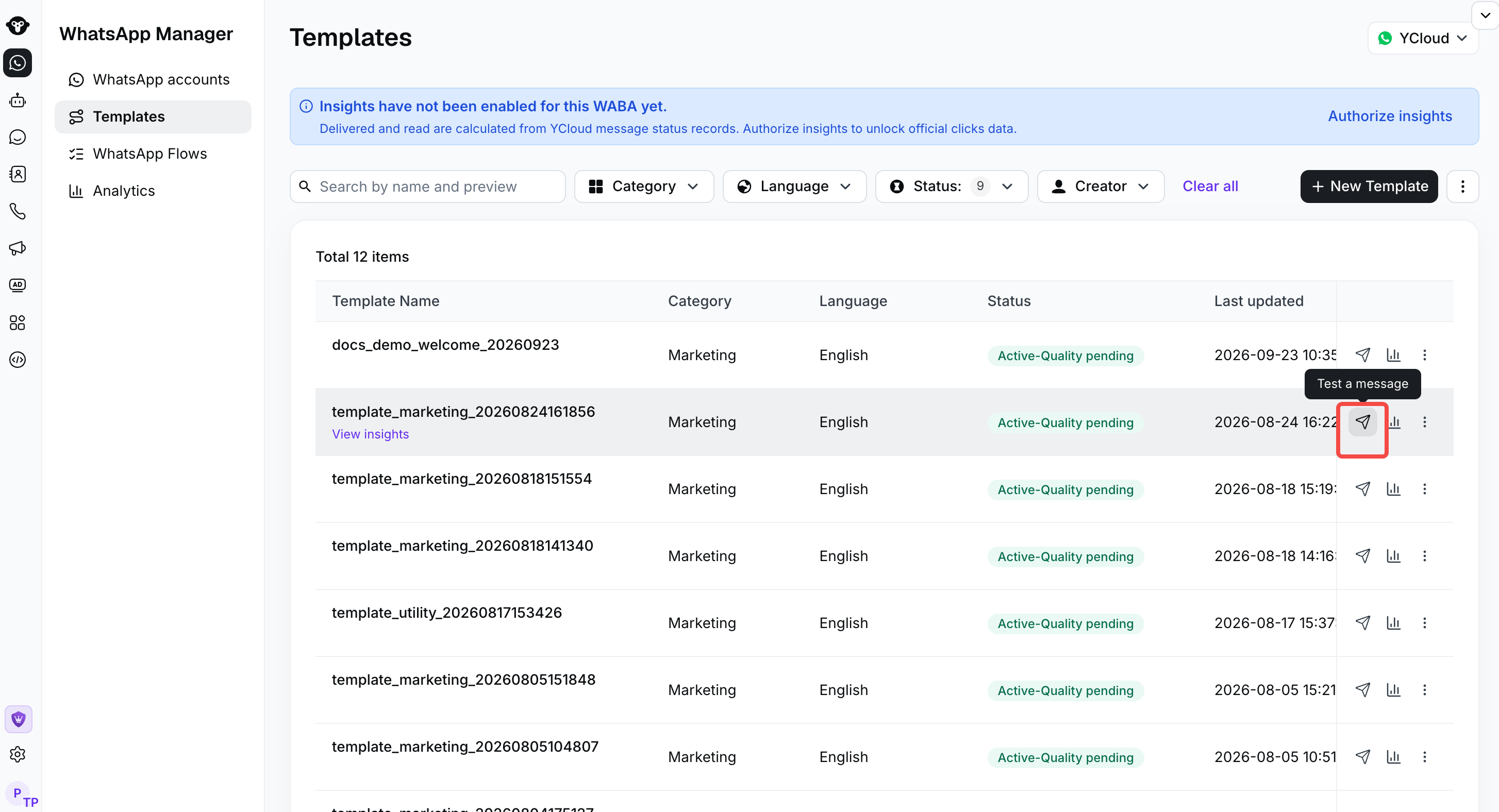Image resolution: width=1499 pixels, height=812 pixels.
Task: Open the more options menu beside New Template
Action: 1462,186
